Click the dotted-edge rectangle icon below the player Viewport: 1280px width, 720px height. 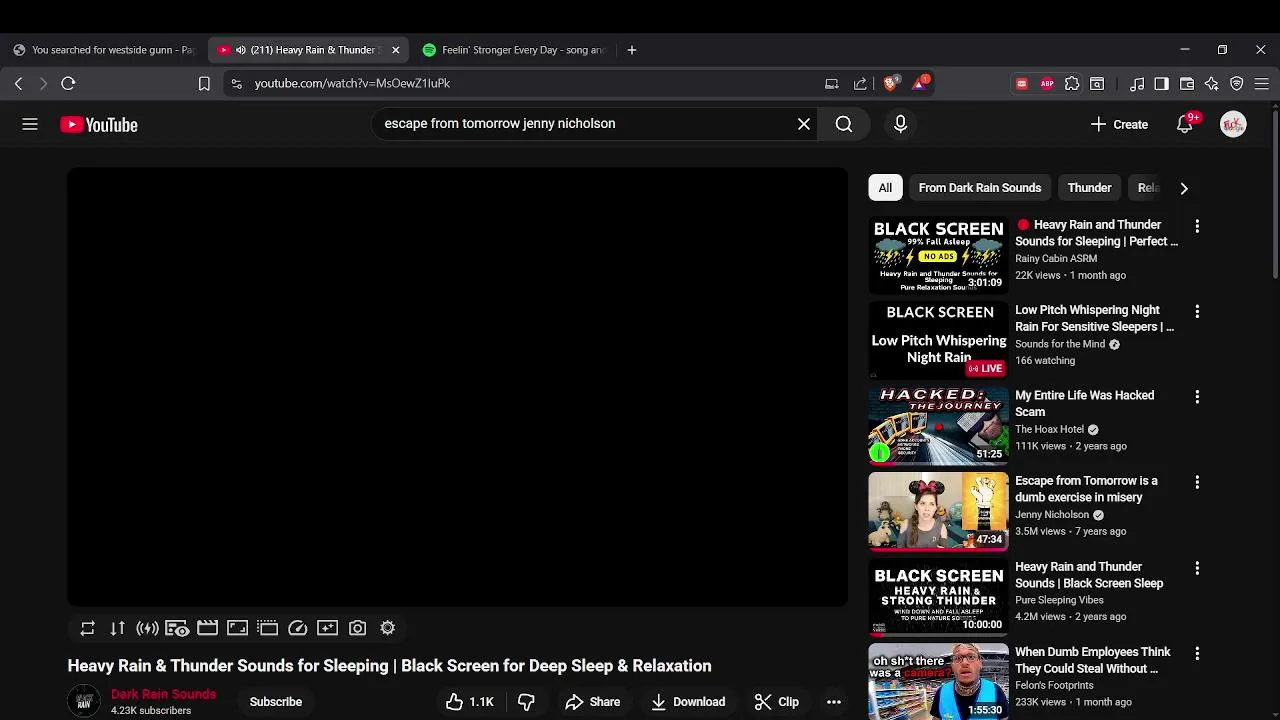pos(267,628)
